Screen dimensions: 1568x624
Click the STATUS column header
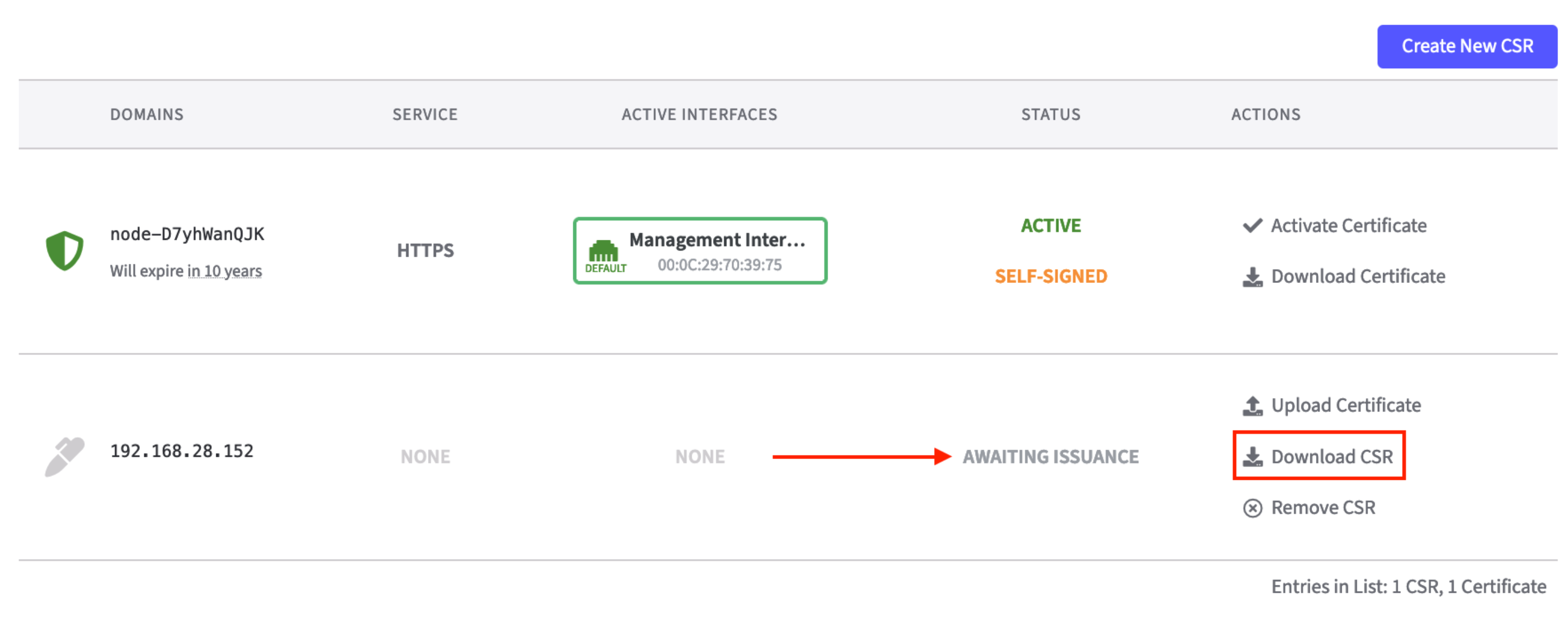pyautogui.click(x=1050, y=115)
